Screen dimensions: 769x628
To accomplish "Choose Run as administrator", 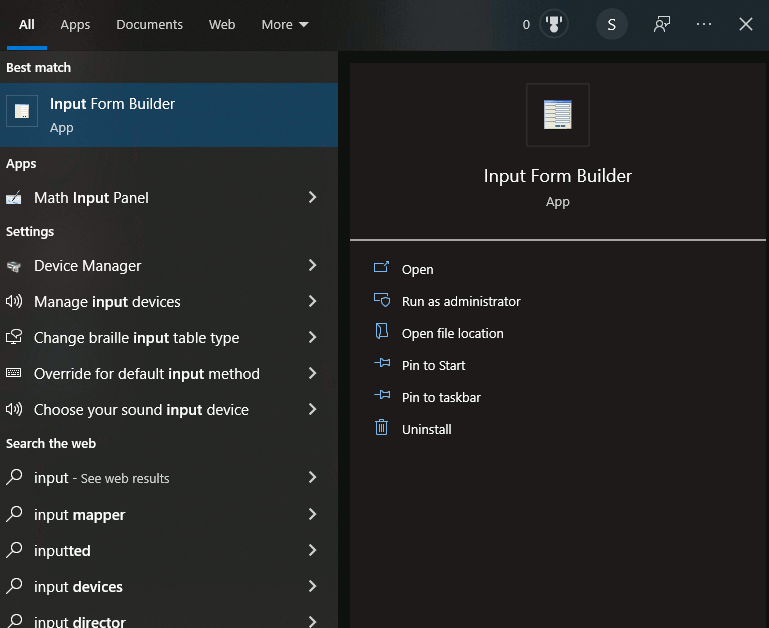I will click(461, 301).
